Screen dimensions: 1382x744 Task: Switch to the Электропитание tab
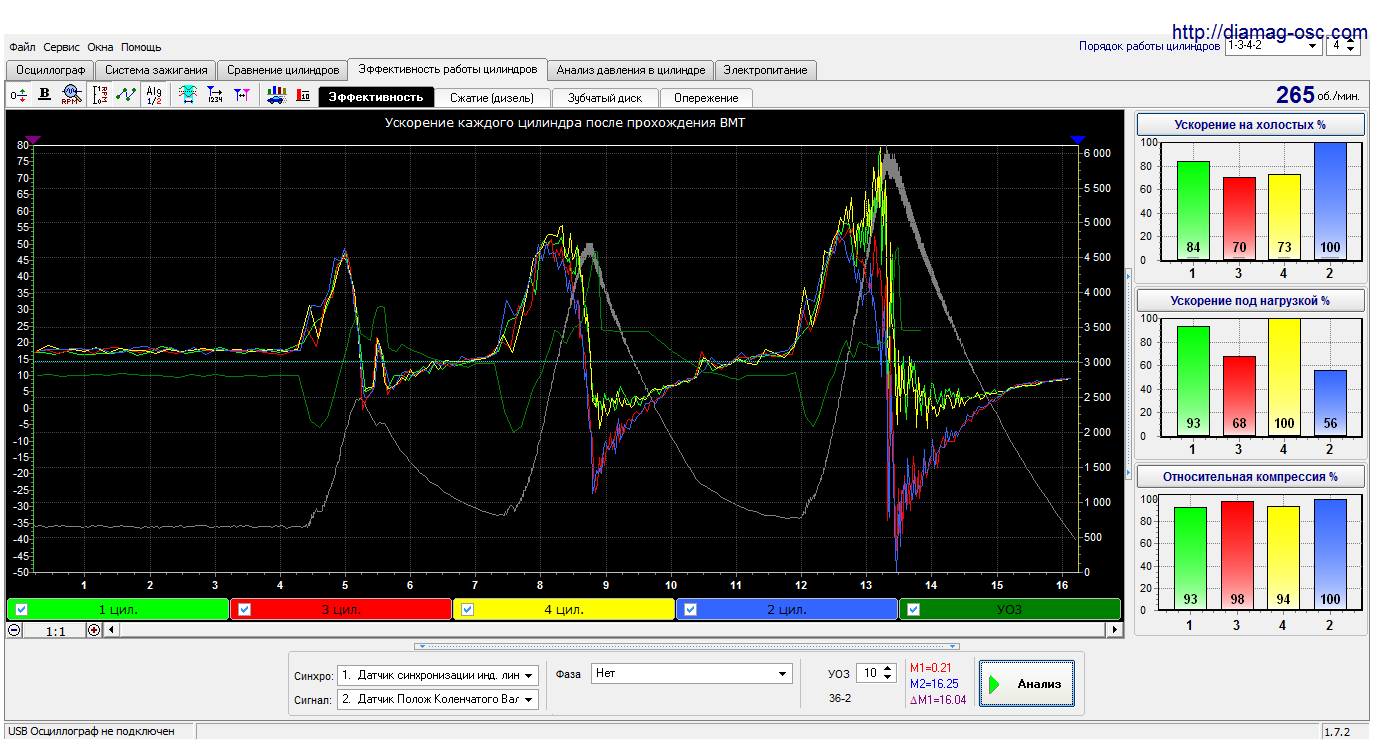click(x=766, y=70)
